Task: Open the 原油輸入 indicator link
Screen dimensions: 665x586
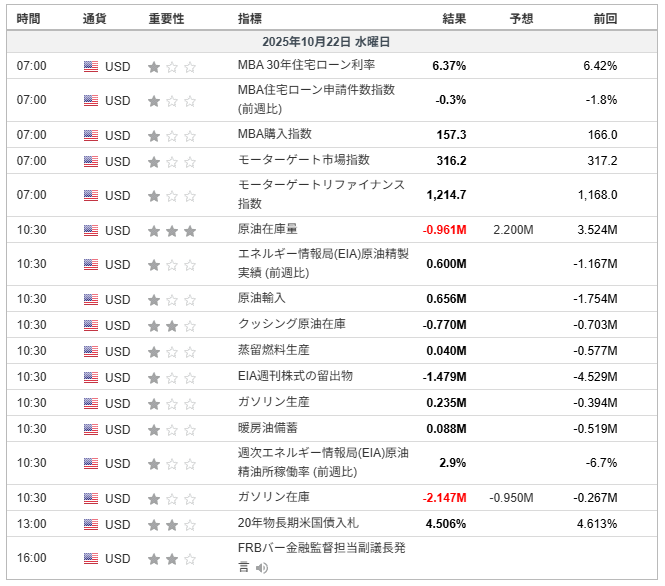Action: tap(261, 298)
